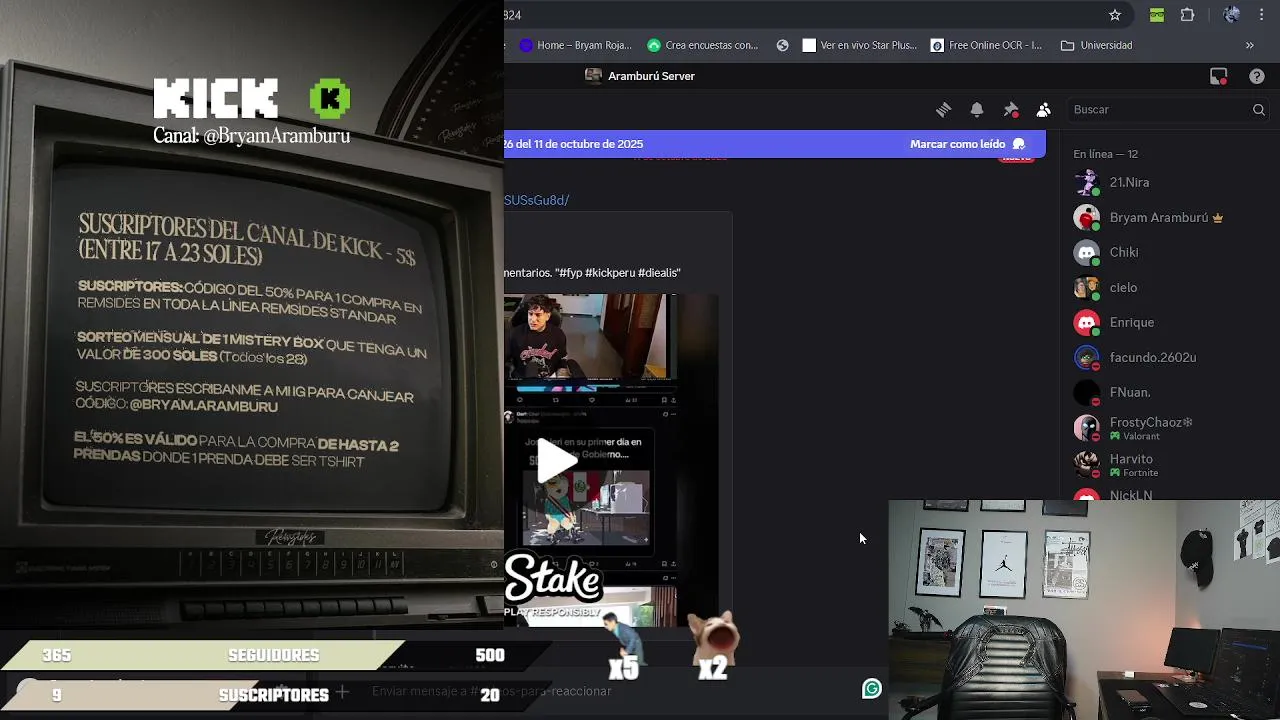This screenshot has height=720, width=1280.
Task: Click Enrique's red Discord avatar
Action: 1087,322
